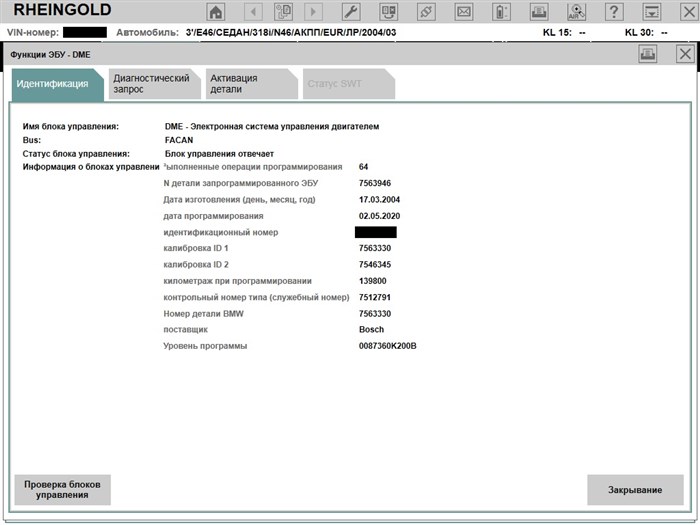The image size is (700, 525).
Task: Open the connection plug icon
Action: (x=426, y=12)
